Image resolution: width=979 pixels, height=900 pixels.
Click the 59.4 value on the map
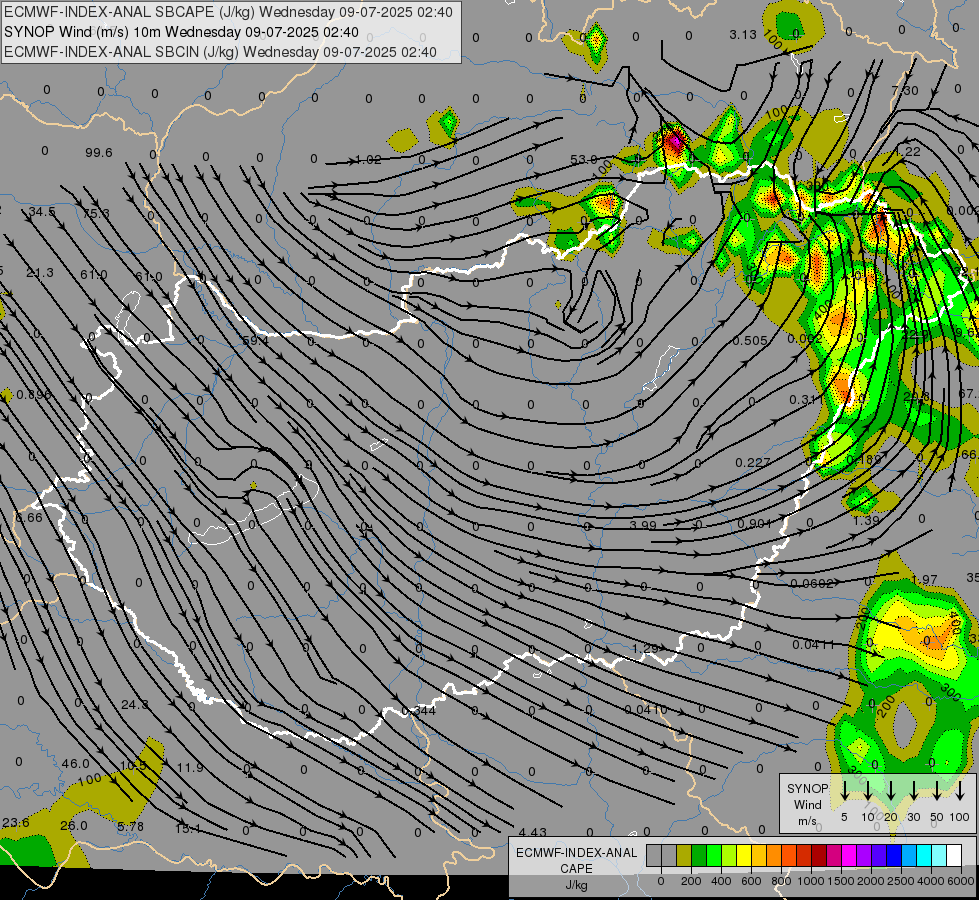[255, 340]
